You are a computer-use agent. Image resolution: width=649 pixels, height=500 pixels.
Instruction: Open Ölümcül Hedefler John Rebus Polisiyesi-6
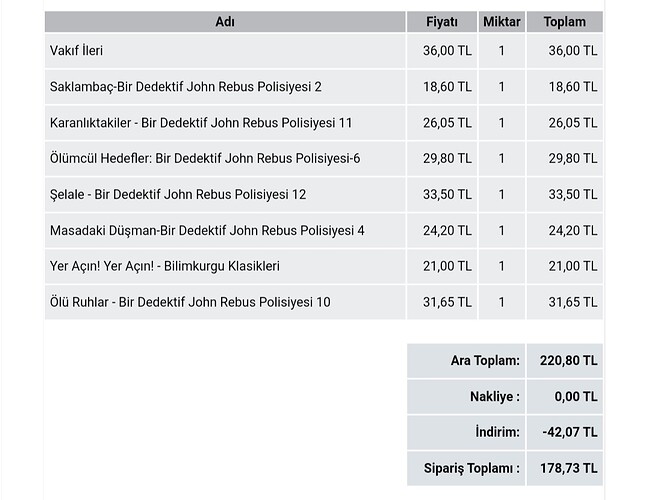pyautogui.click(x=205, y=159)
